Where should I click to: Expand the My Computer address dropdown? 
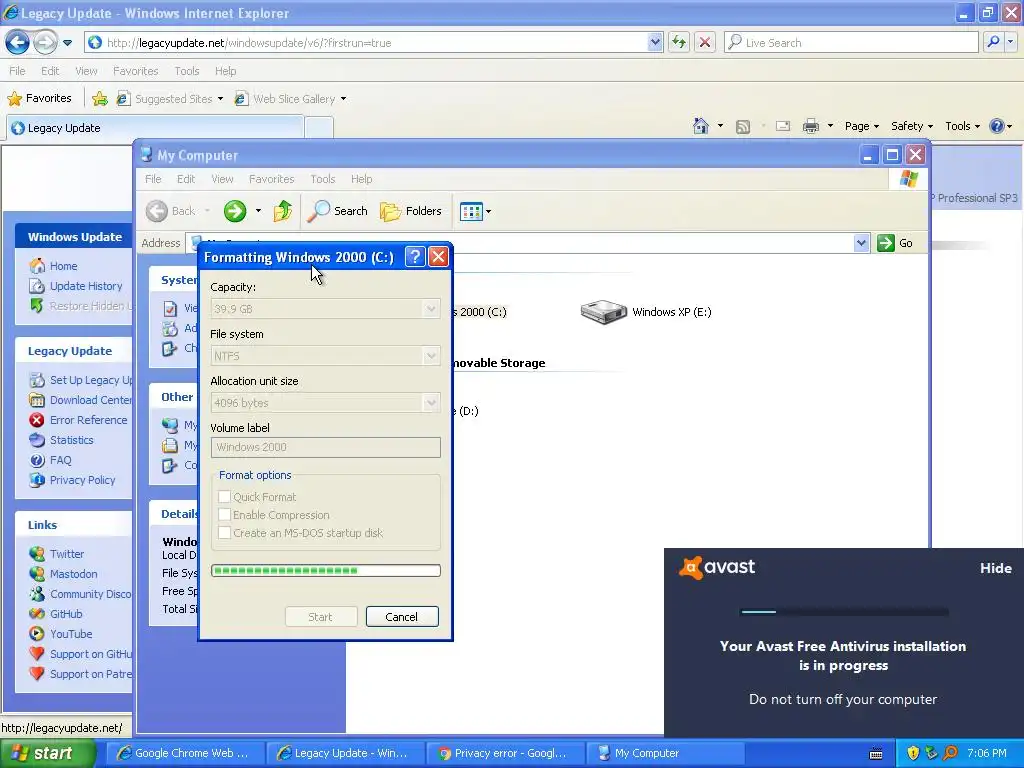[861, 243]
